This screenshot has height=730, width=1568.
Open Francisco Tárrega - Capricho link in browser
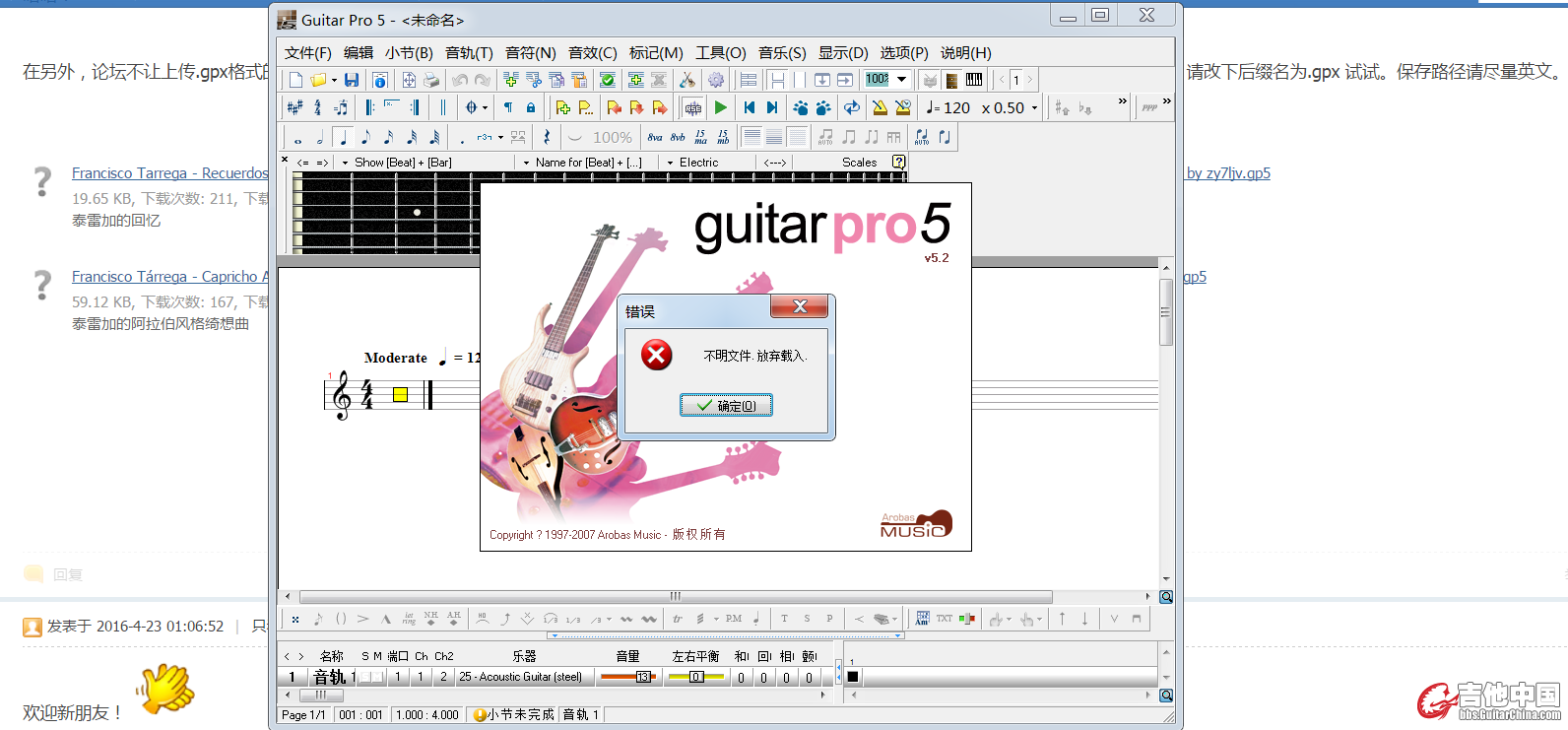coord(169,277)
